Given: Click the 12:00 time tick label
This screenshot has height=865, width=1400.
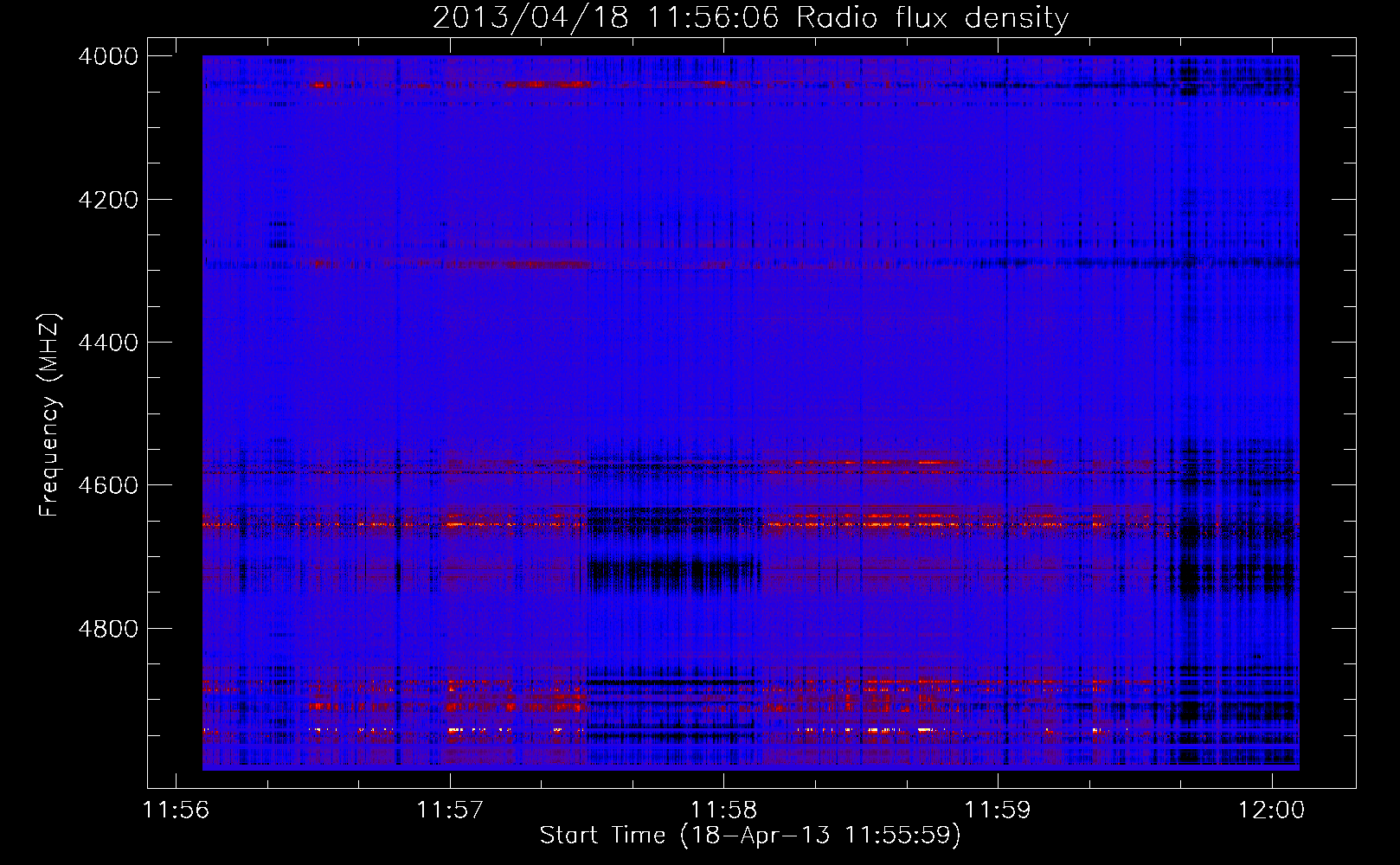Looking at the screenshot, I should 1272,811.
